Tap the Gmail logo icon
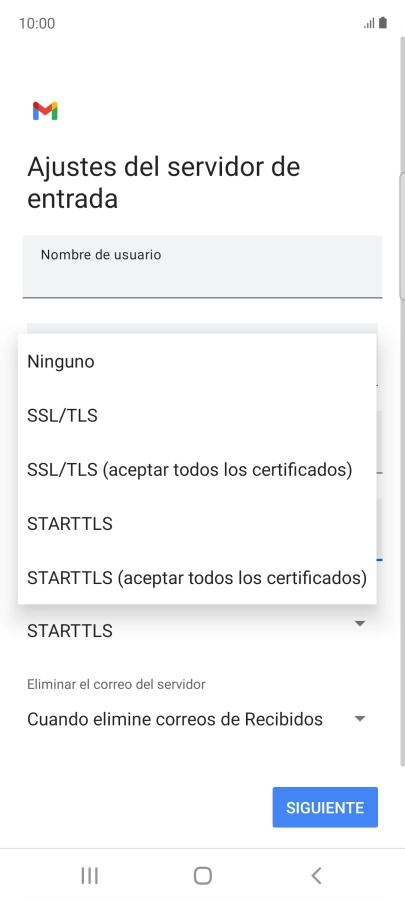This screenshot has height=902, width=405. [x=45, y=111]
